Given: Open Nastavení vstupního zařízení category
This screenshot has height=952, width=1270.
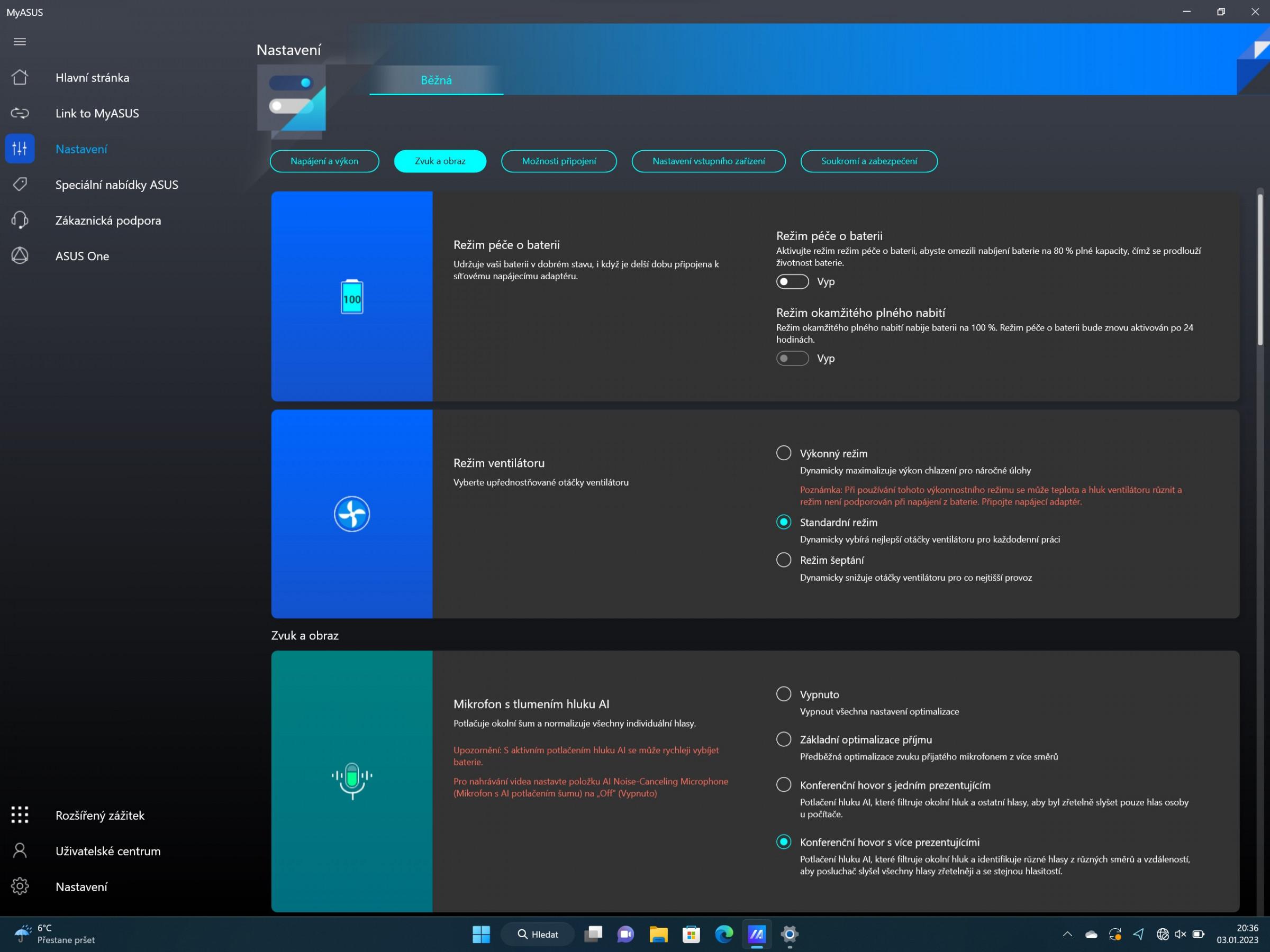Looking at the screenshot, I should tap(709, 161).
